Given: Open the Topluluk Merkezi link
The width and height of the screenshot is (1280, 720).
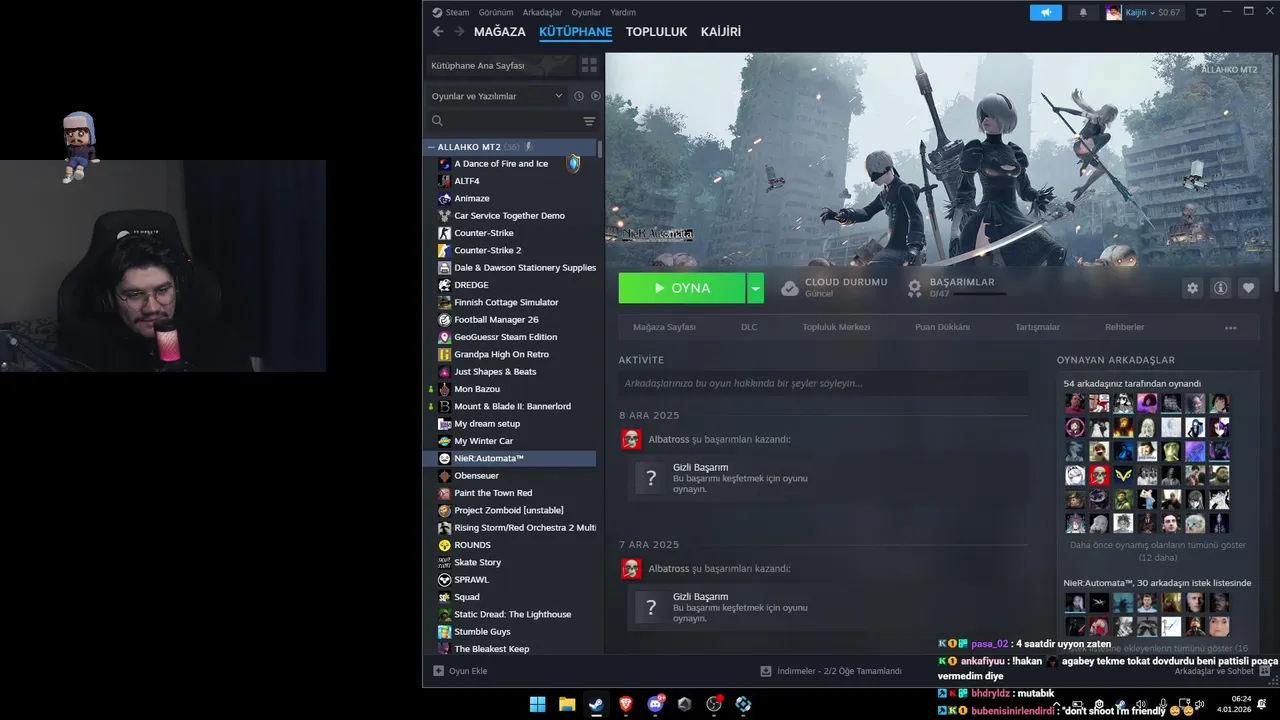Looking at the screenshot, I should coord(836,327).
